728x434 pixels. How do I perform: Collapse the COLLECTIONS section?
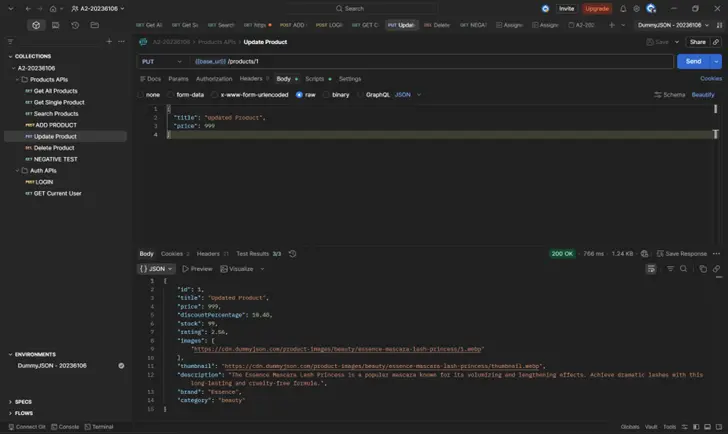pyautogui.click(x=11, y=56)
